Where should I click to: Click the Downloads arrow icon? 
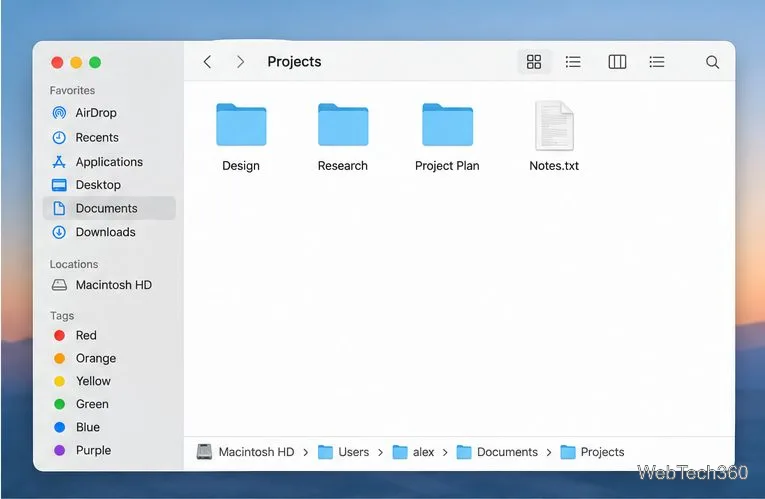tap(59, 232)
